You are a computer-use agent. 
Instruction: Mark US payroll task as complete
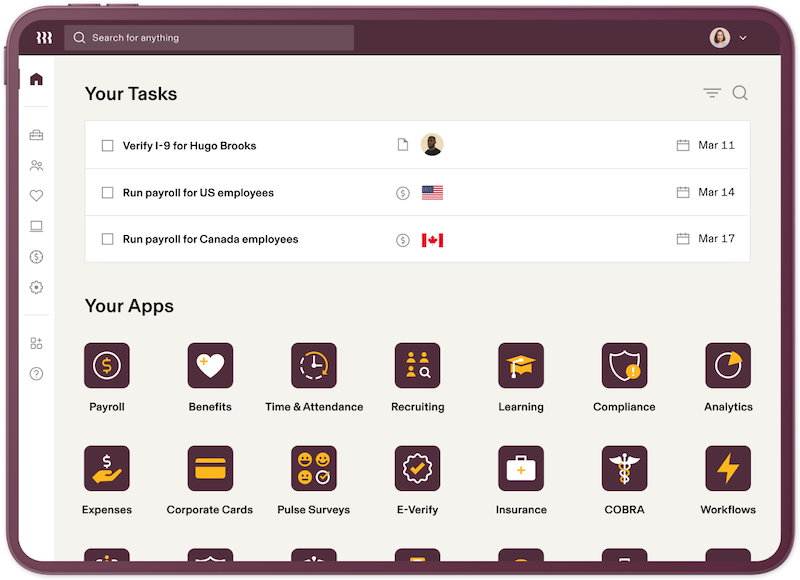107,192
